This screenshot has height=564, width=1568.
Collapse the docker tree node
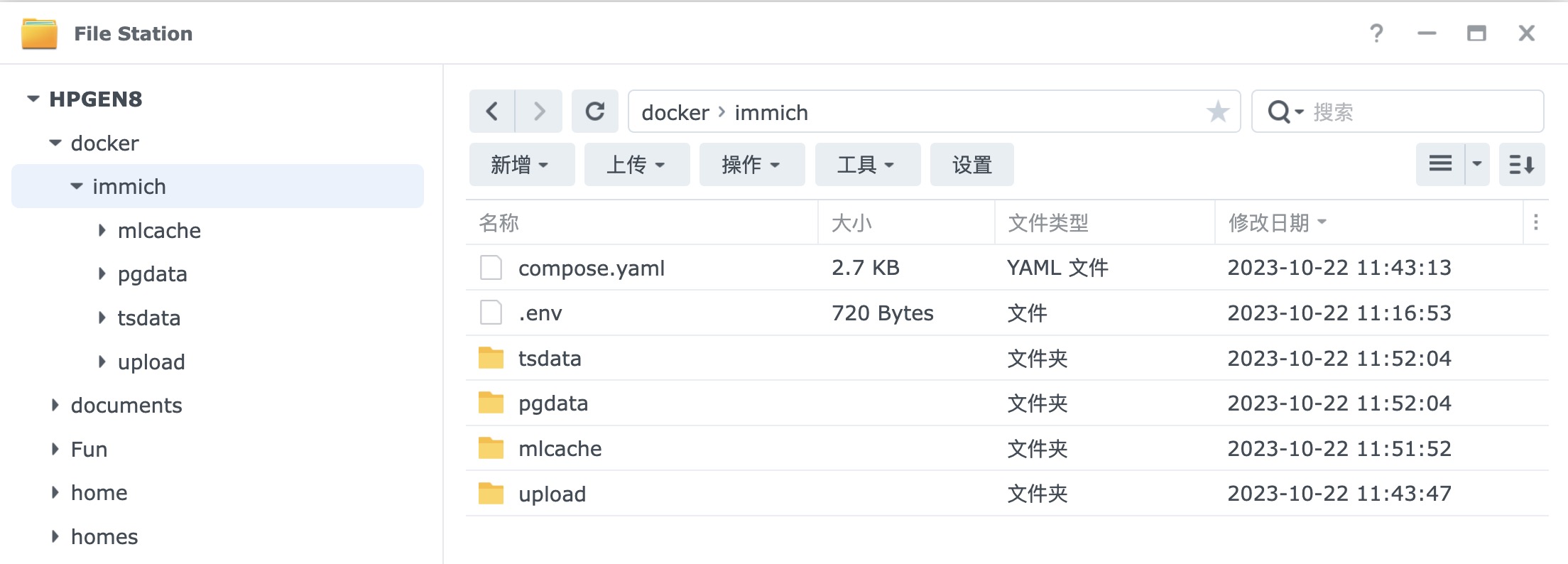coord(55,143)
